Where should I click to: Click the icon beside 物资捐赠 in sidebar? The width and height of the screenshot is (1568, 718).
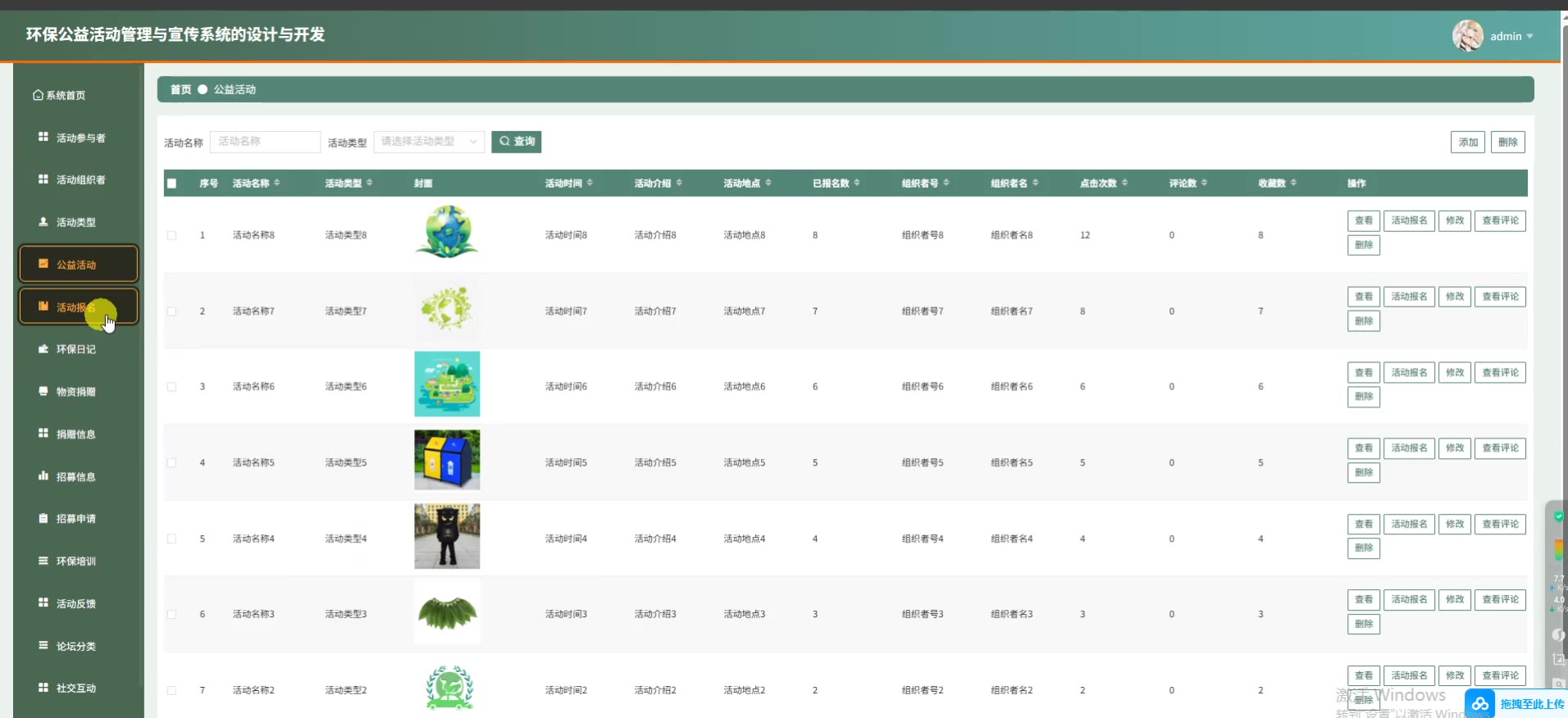click(x=43, y=391)
